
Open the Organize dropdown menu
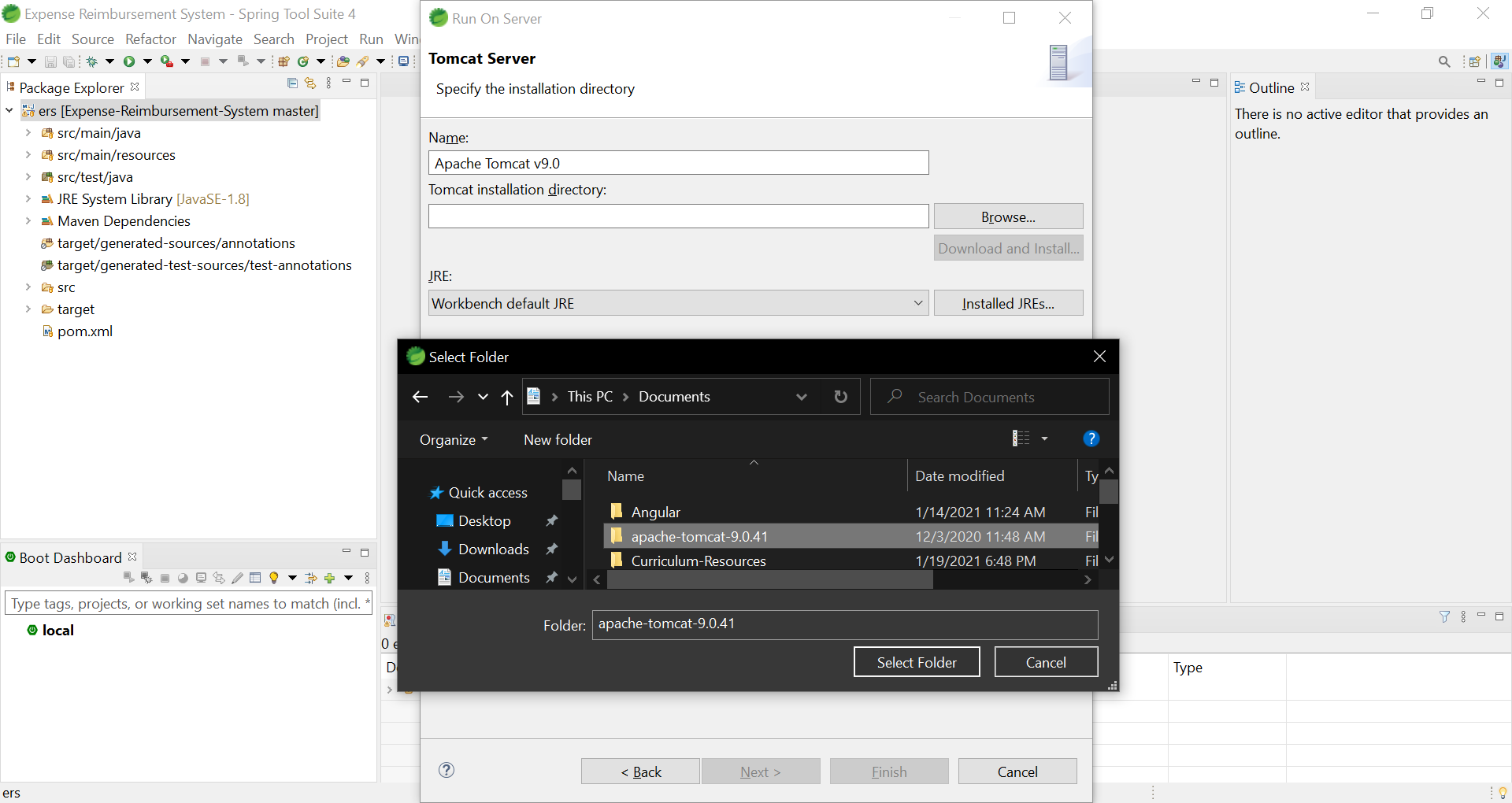pos(454,439)
